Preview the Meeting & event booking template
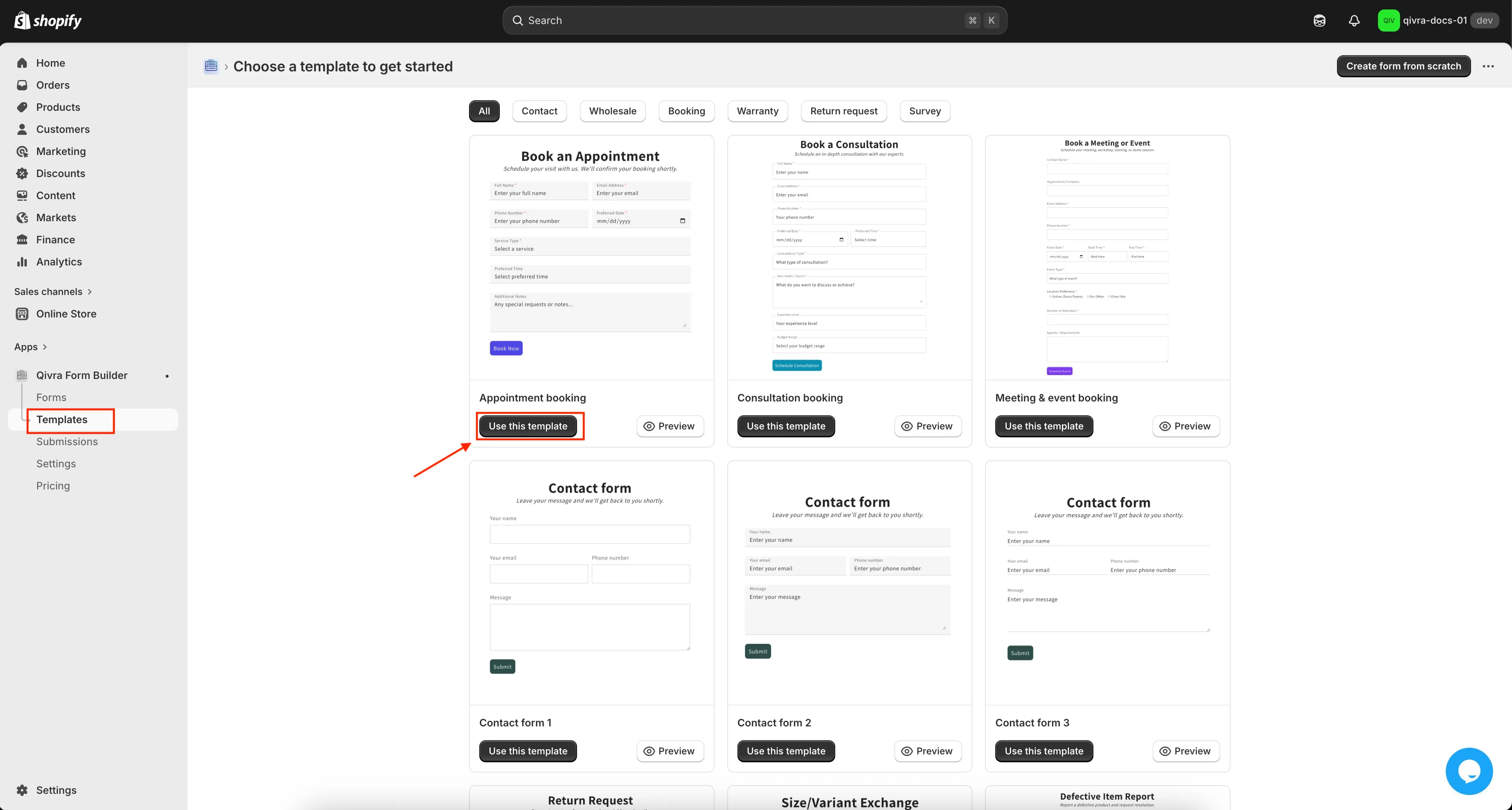This screenshot has width=1512, height=810. click(1186, 426)
